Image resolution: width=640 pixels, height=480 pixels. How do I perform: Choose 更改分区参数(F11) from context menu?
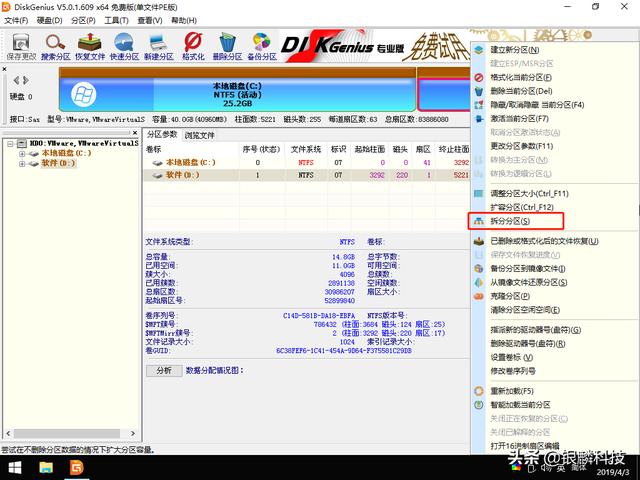click(x=554, y=146)
